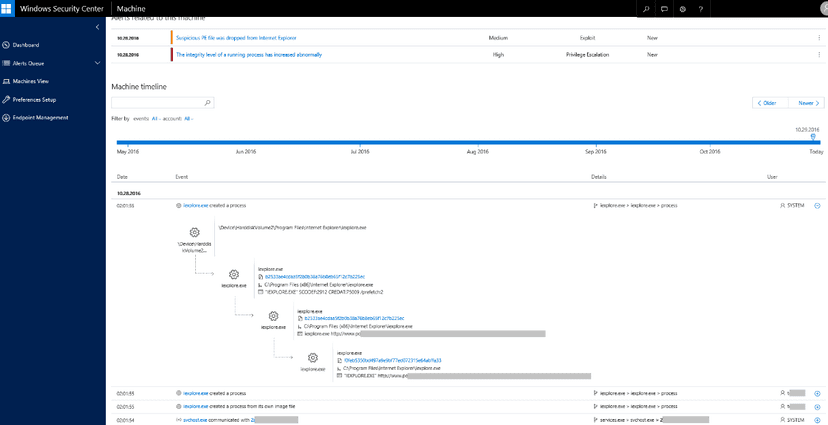The image size is (828, 425).
Task: Open Endpoint Management in sidebar
Action: (x=41, y=118)
